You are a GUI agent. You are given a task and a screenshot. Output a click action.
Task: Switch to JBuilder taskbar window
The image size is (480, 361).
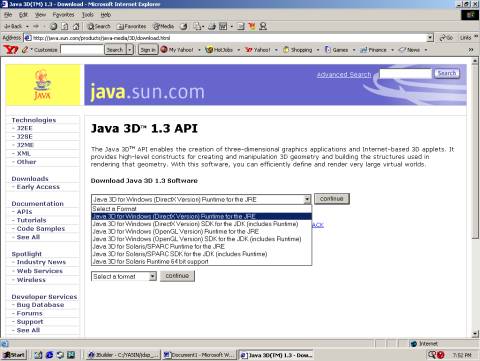(x=123, y=355)
